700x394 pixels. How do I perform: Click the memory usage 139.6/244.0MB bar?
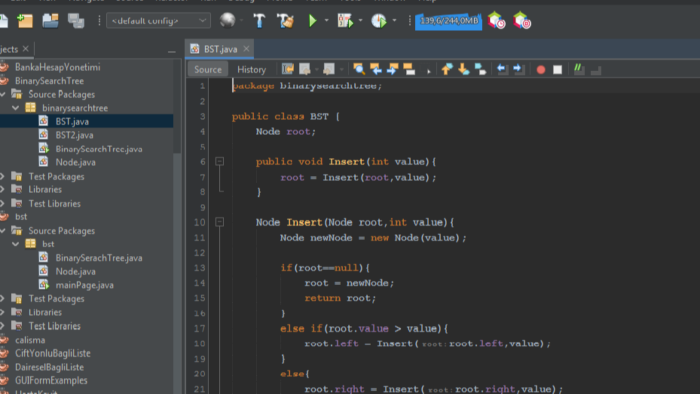(x=448, y=21)
